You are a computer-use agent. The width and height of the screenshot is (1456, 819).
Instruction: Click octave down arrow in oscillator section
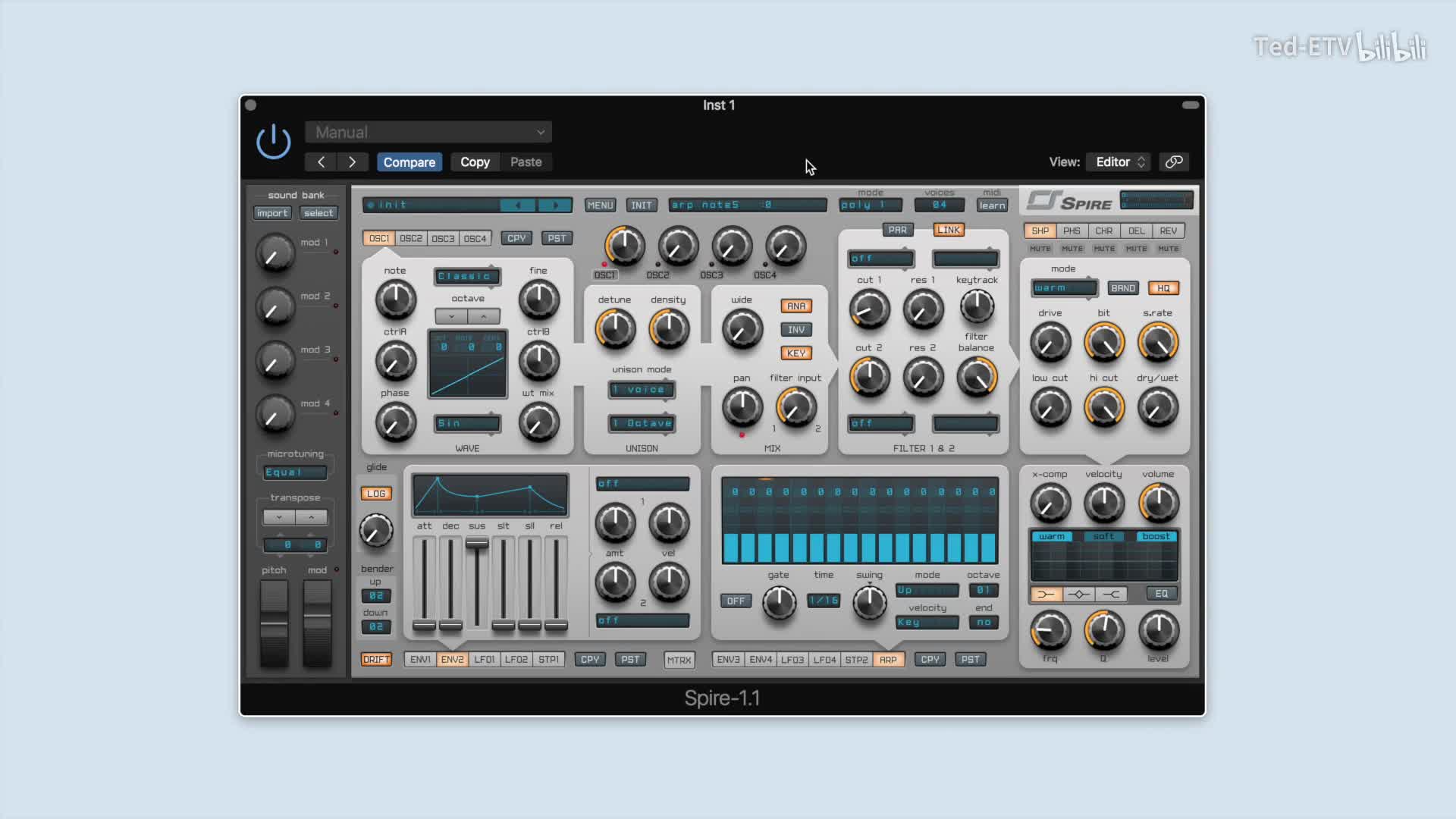click(451, 316)
